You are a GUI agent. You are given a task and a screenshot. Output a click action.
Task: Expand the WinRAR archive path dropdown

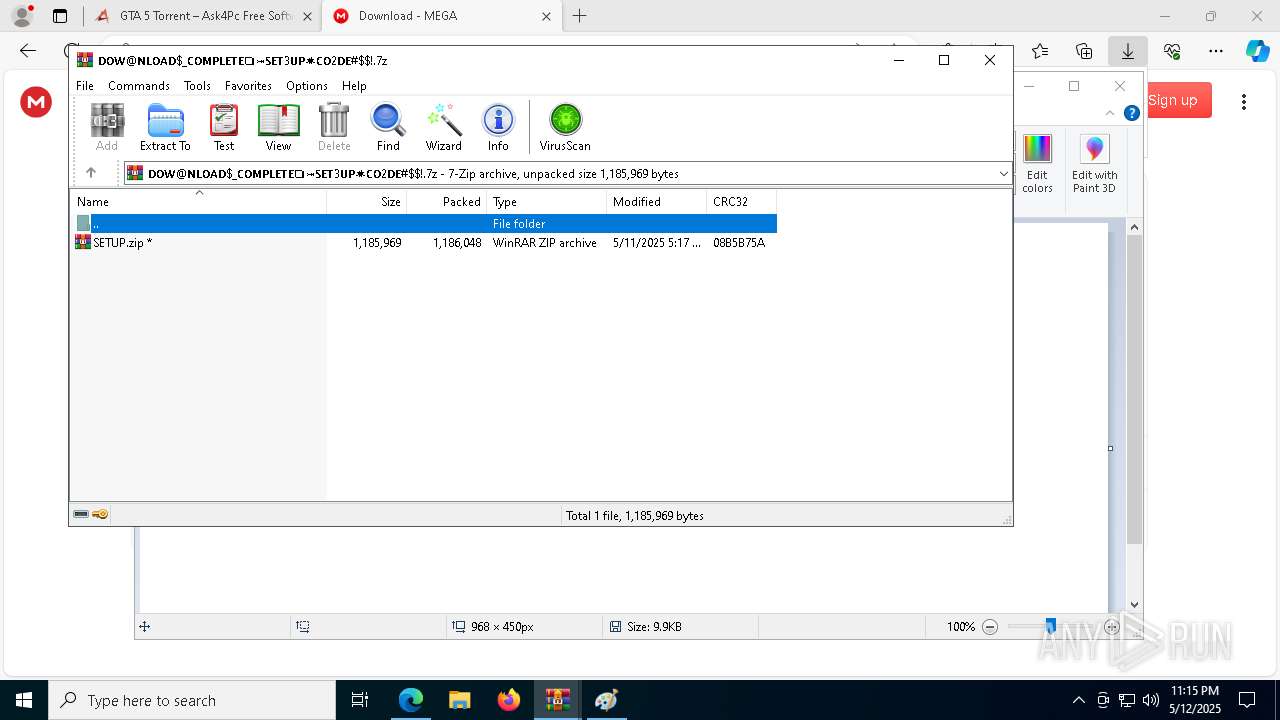(1003, 174)
